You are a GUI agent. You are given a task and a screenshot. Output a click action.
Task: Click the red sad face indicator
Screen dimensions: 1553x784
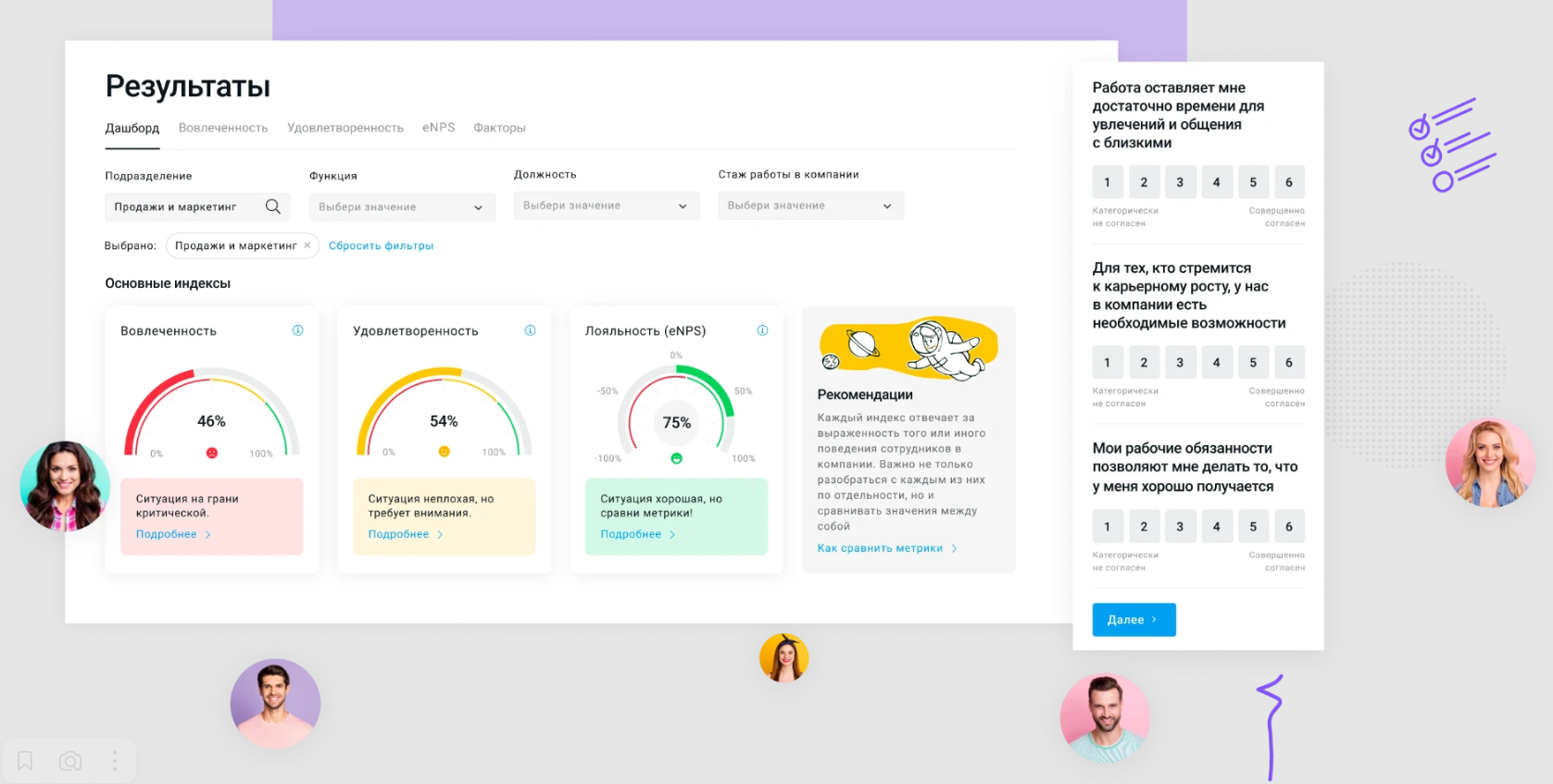point(212,453)
